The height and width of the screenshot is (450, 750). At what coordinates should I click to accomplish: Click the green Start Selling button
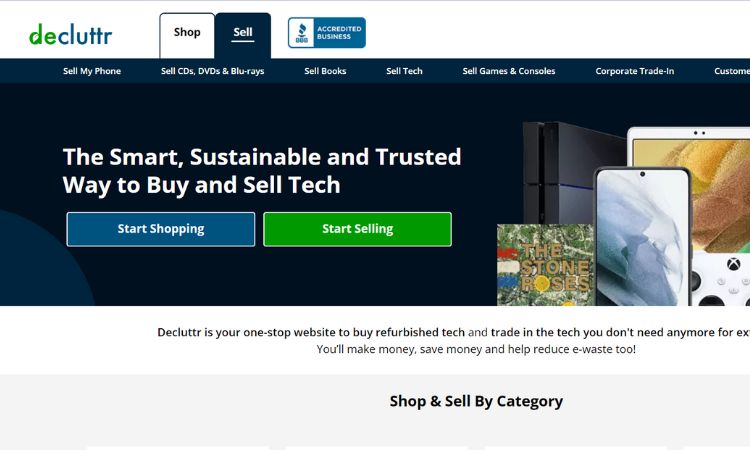[357, 229]
